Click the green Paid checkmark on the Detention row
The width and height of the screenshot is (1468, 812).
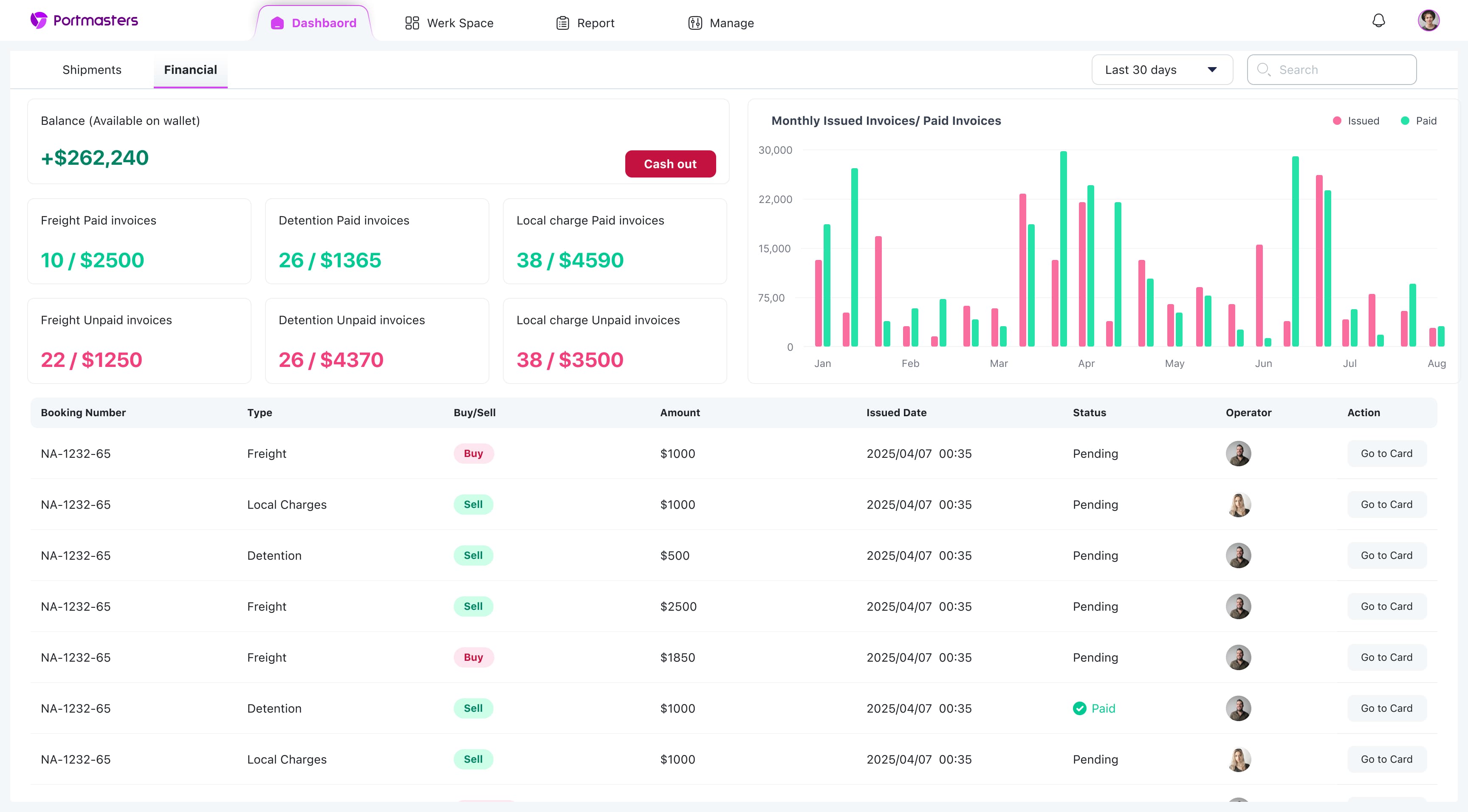coord(1079,708)
